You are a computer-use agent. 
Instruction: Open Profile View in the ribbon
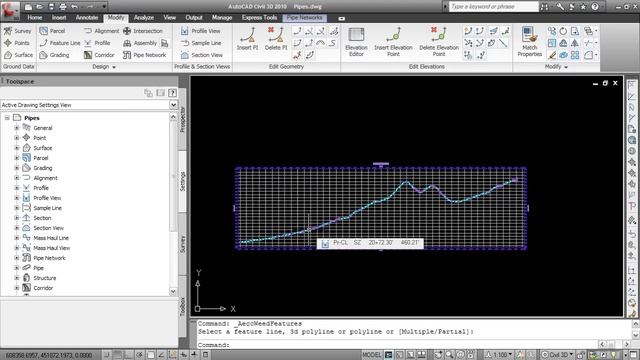coord(200,31)
